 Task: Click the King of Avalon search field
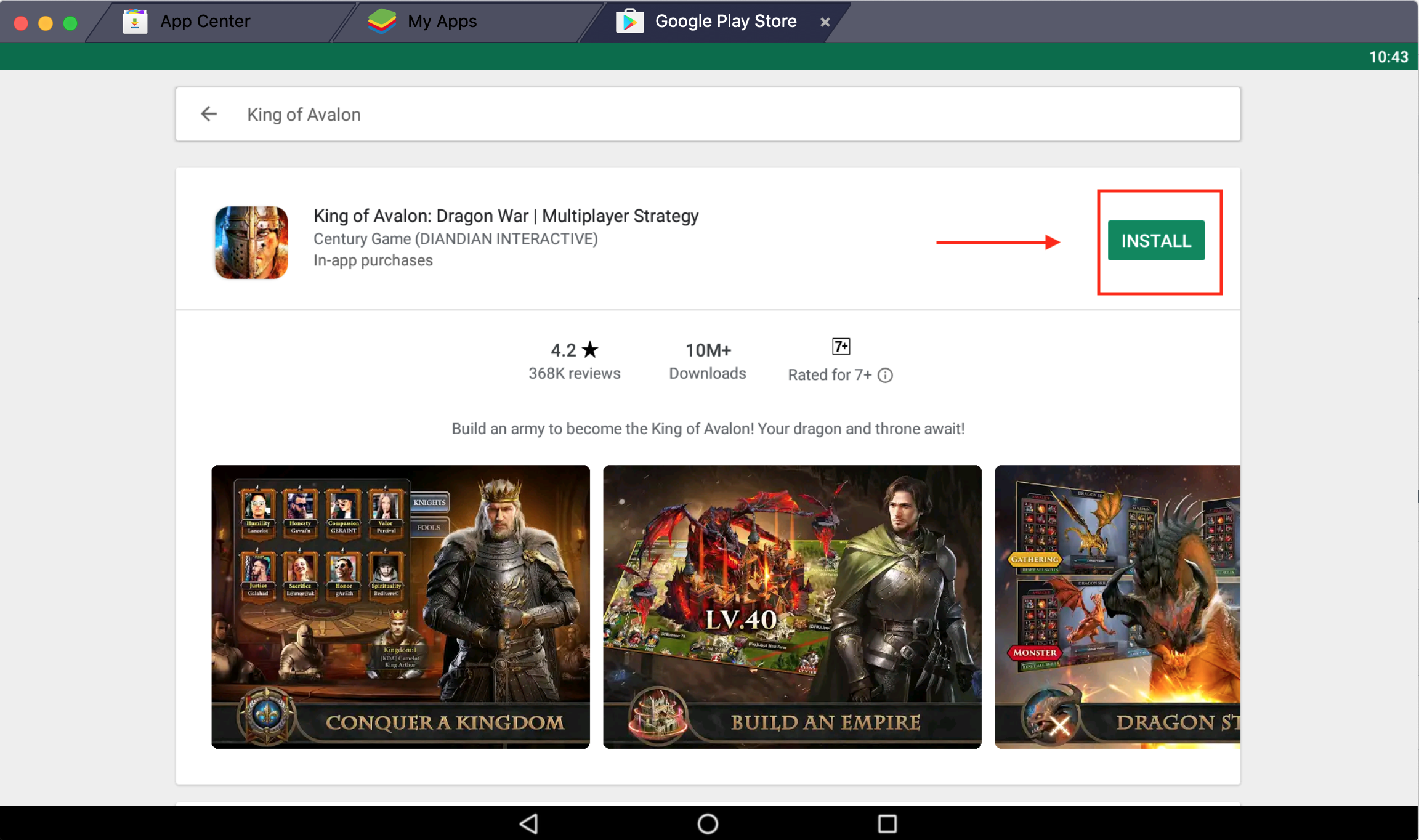[708, 114]
